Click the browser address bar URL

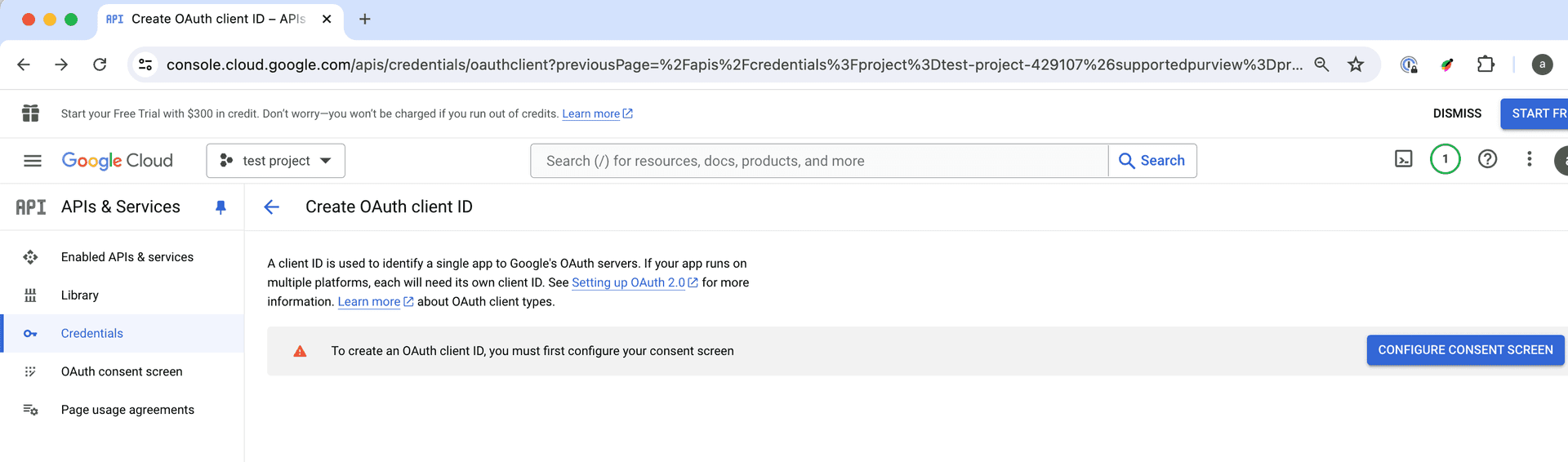pyautogui.click(x=733, y=64)
